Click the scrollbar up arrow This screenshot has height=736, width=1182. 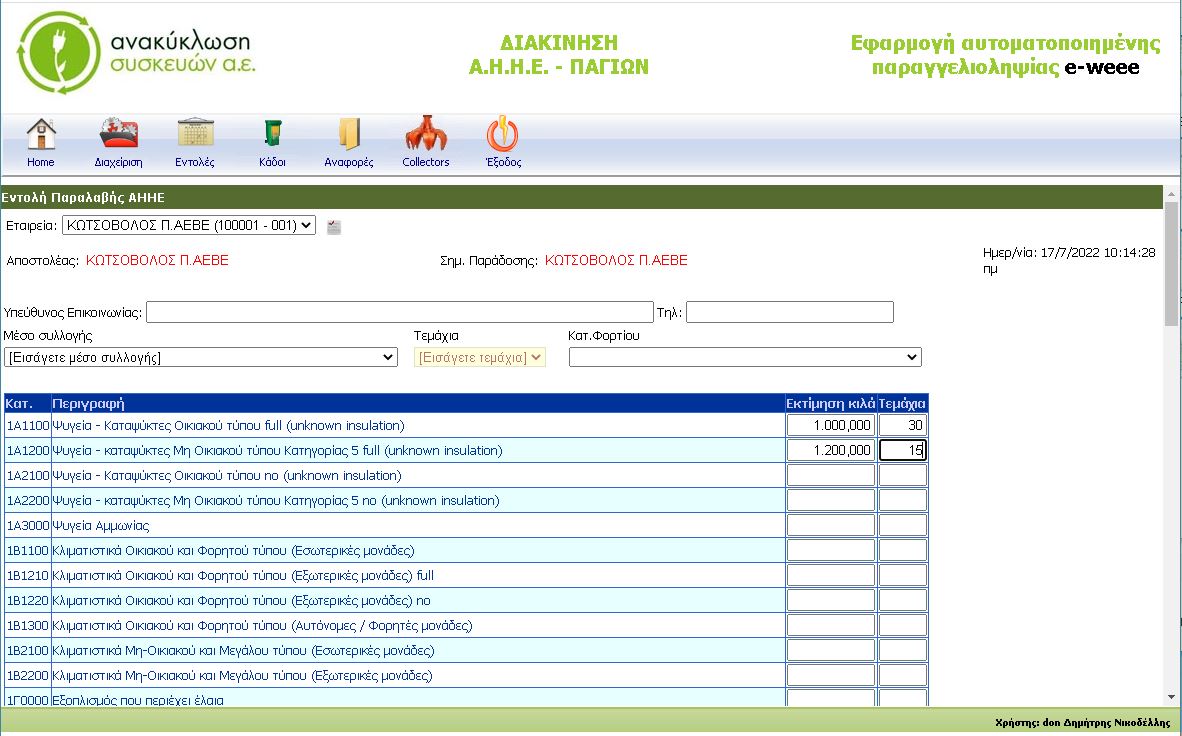(1171, 193)
